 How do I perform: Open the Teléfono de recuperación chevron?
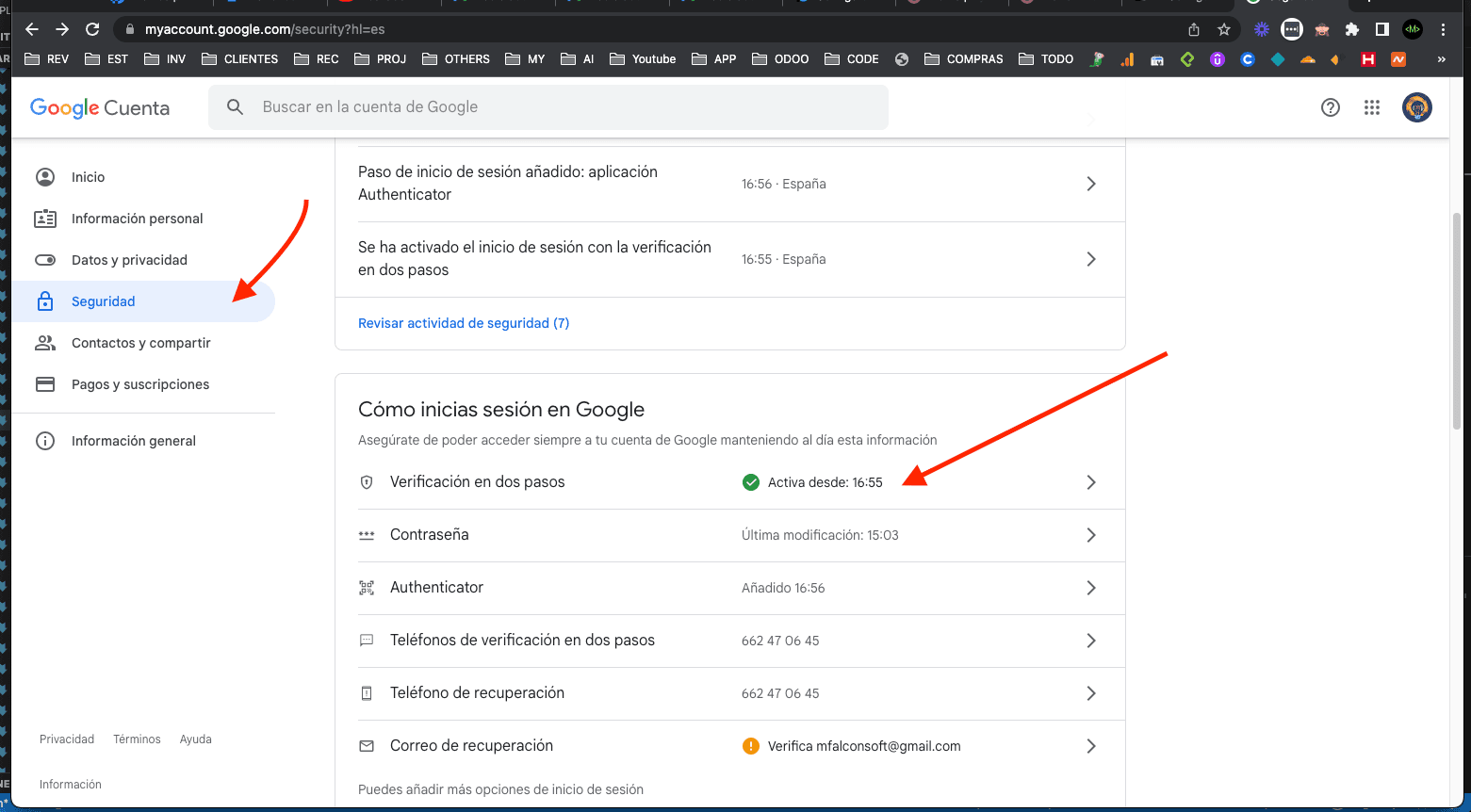[x=1091, y=693]
